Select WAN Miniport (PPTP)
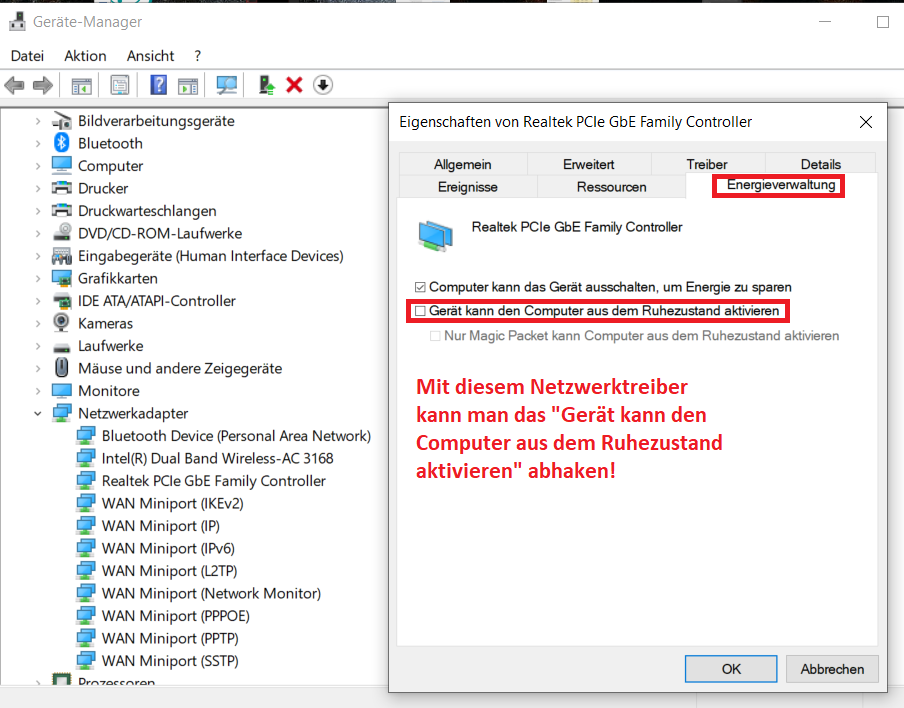The height and width of the screenshot is (708, 904). coord(170,638)
